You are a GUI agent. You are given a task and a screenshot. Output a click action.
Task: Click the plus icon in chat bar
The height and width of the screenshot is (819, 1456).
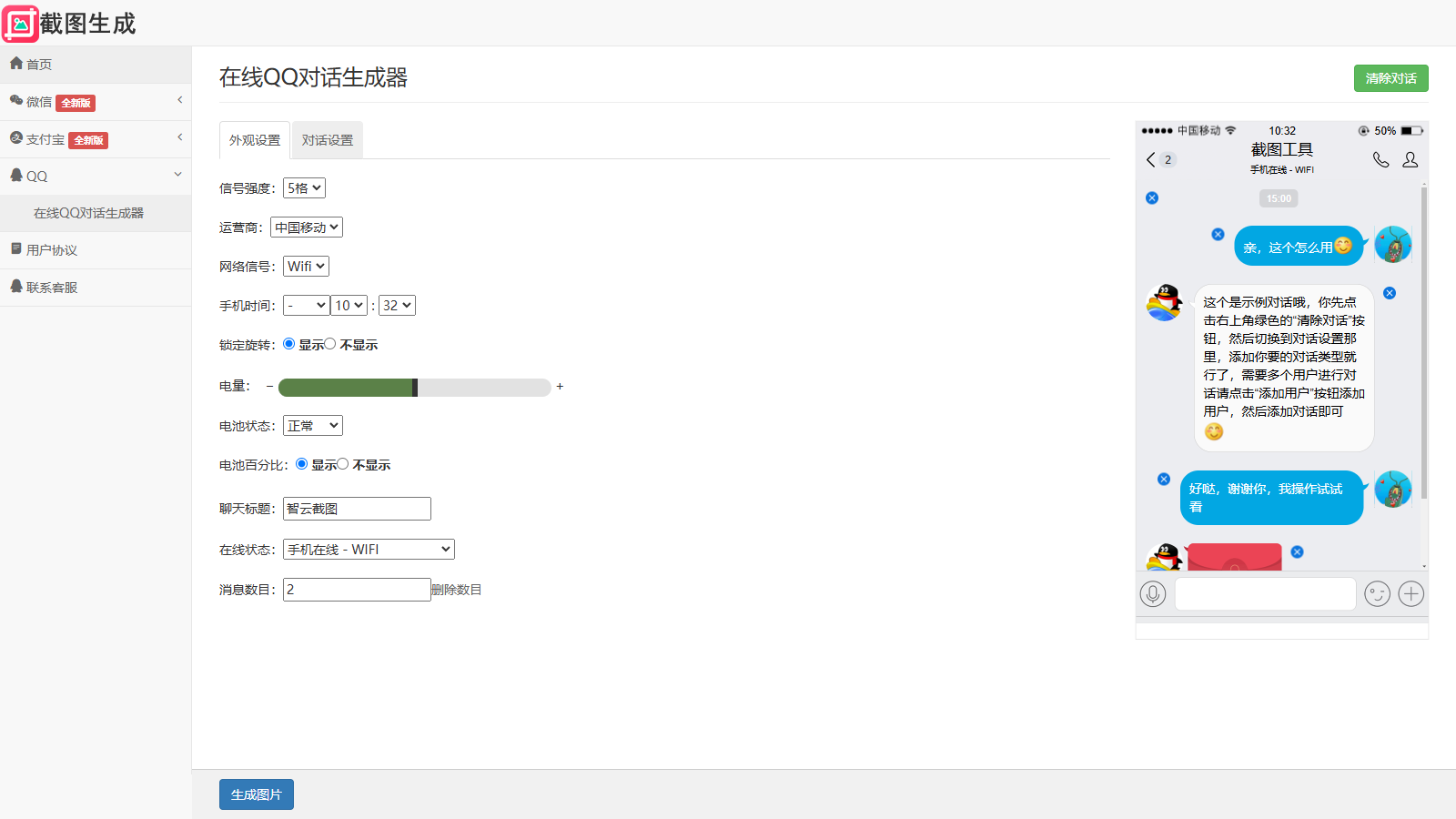pyautogui.click(x=1411, y=594)
